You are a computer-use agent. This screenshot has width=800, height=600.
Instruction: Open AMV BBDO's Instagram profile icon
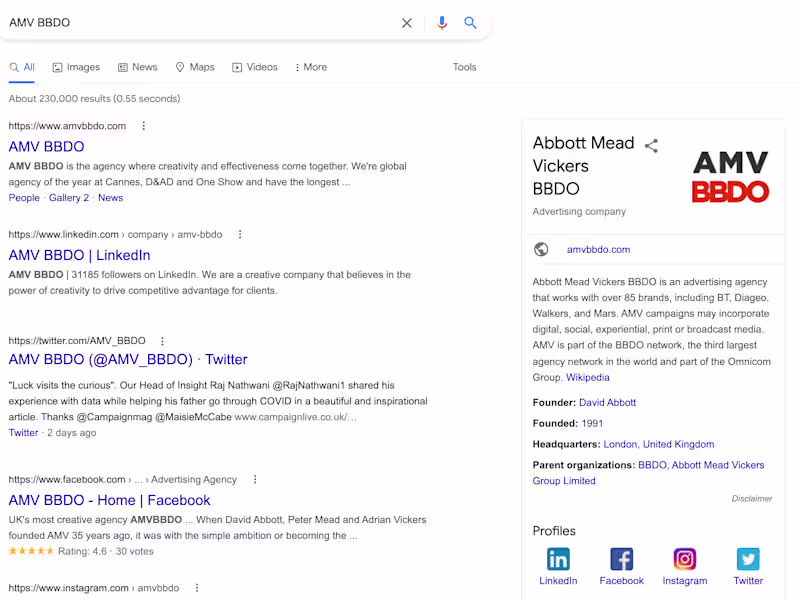click(x=685, y=560)
